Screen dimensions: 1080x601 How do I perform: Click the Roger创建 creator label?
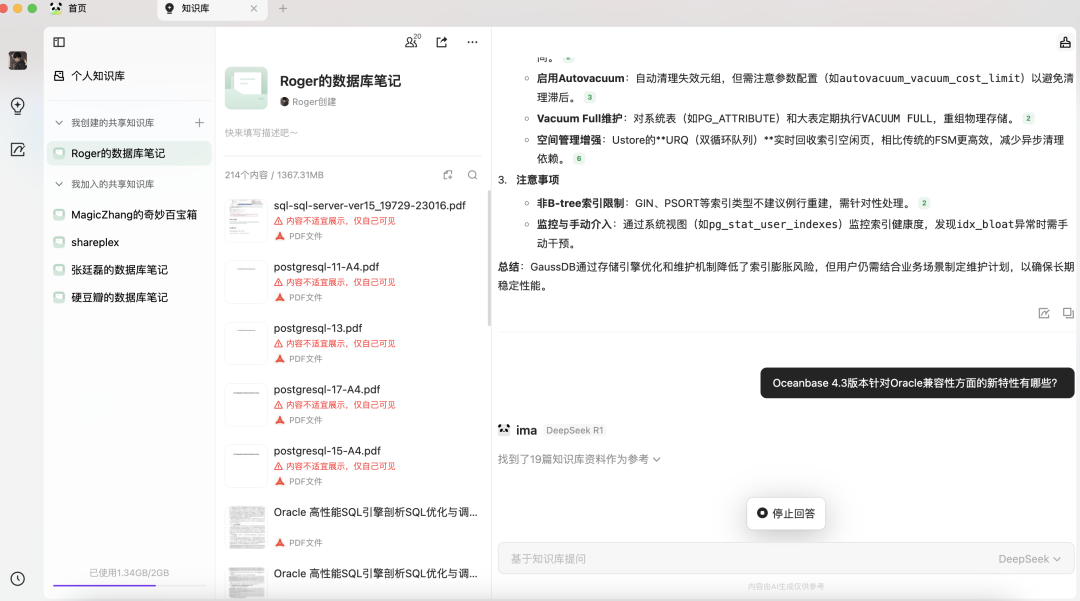pyautogui.click(x=308, y=102)
